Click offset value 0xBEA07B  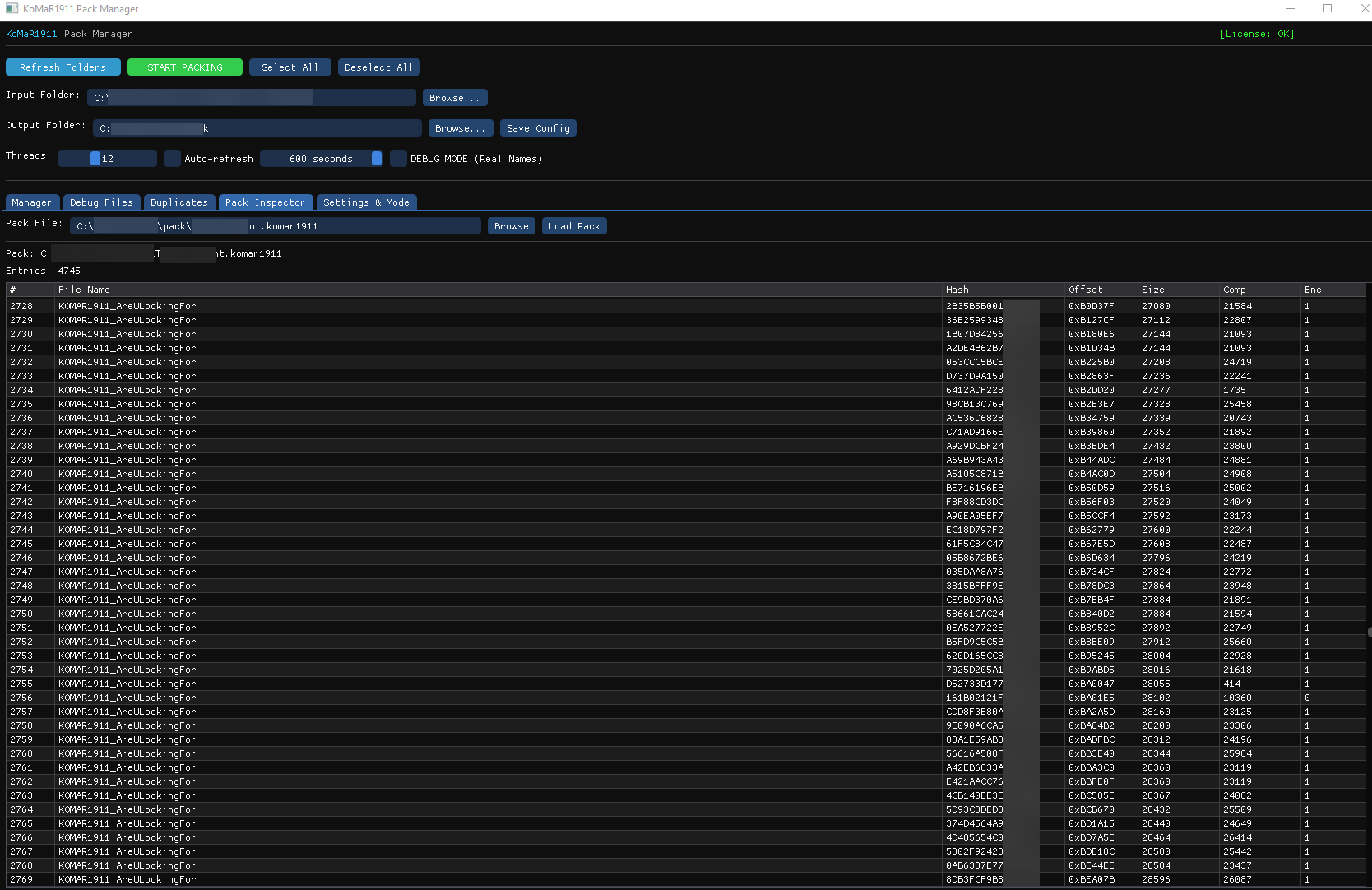click(x=1092, y=879)
